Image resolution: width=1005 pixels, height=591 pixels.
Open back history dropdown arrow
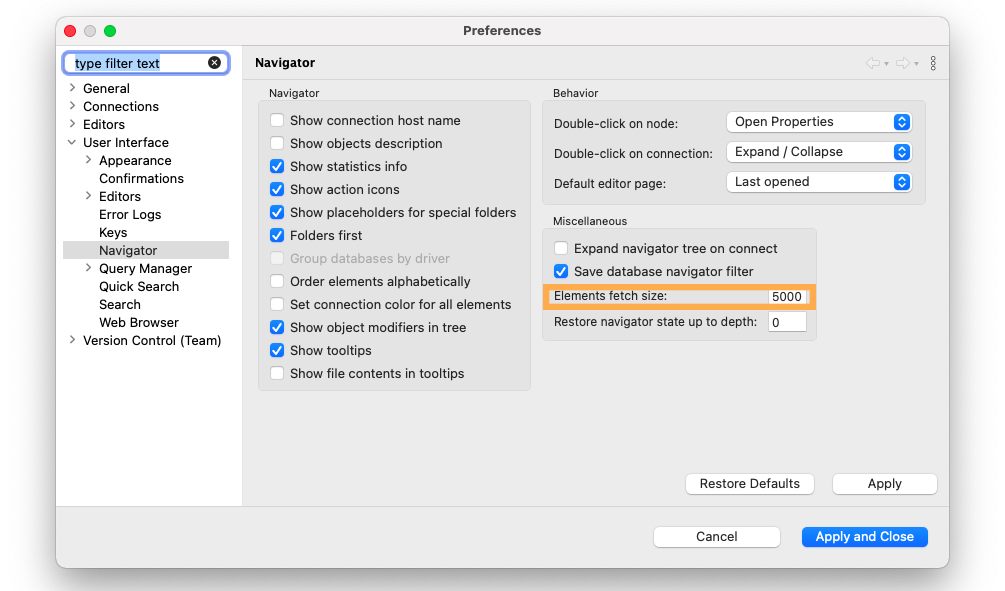(x=886, y=63)
